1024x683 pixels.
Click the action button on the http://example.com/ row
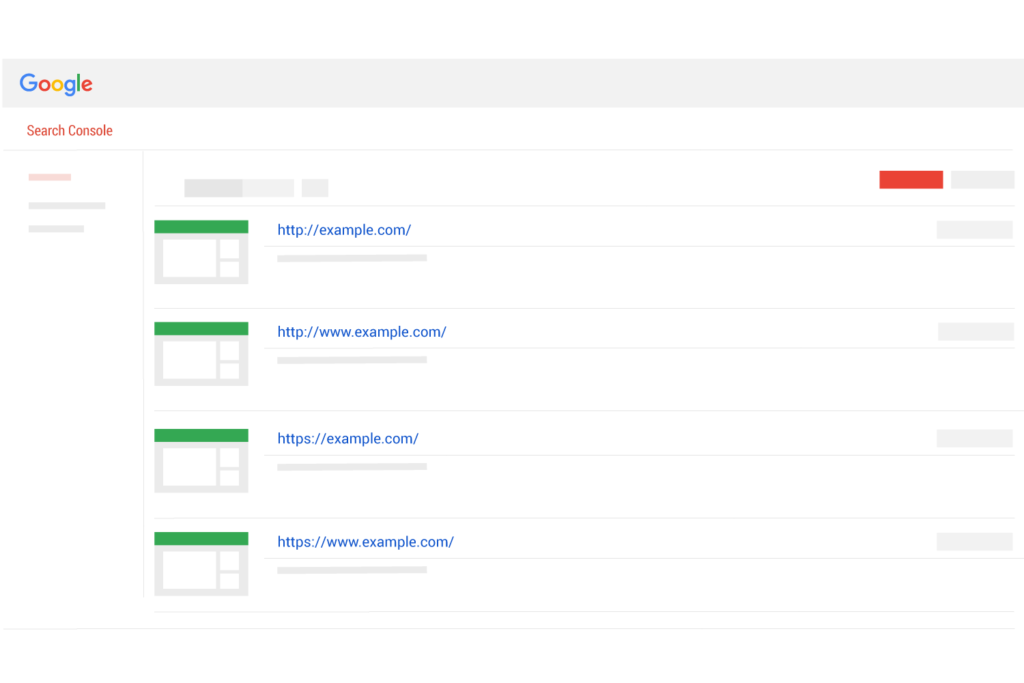(x=975, y=229)
